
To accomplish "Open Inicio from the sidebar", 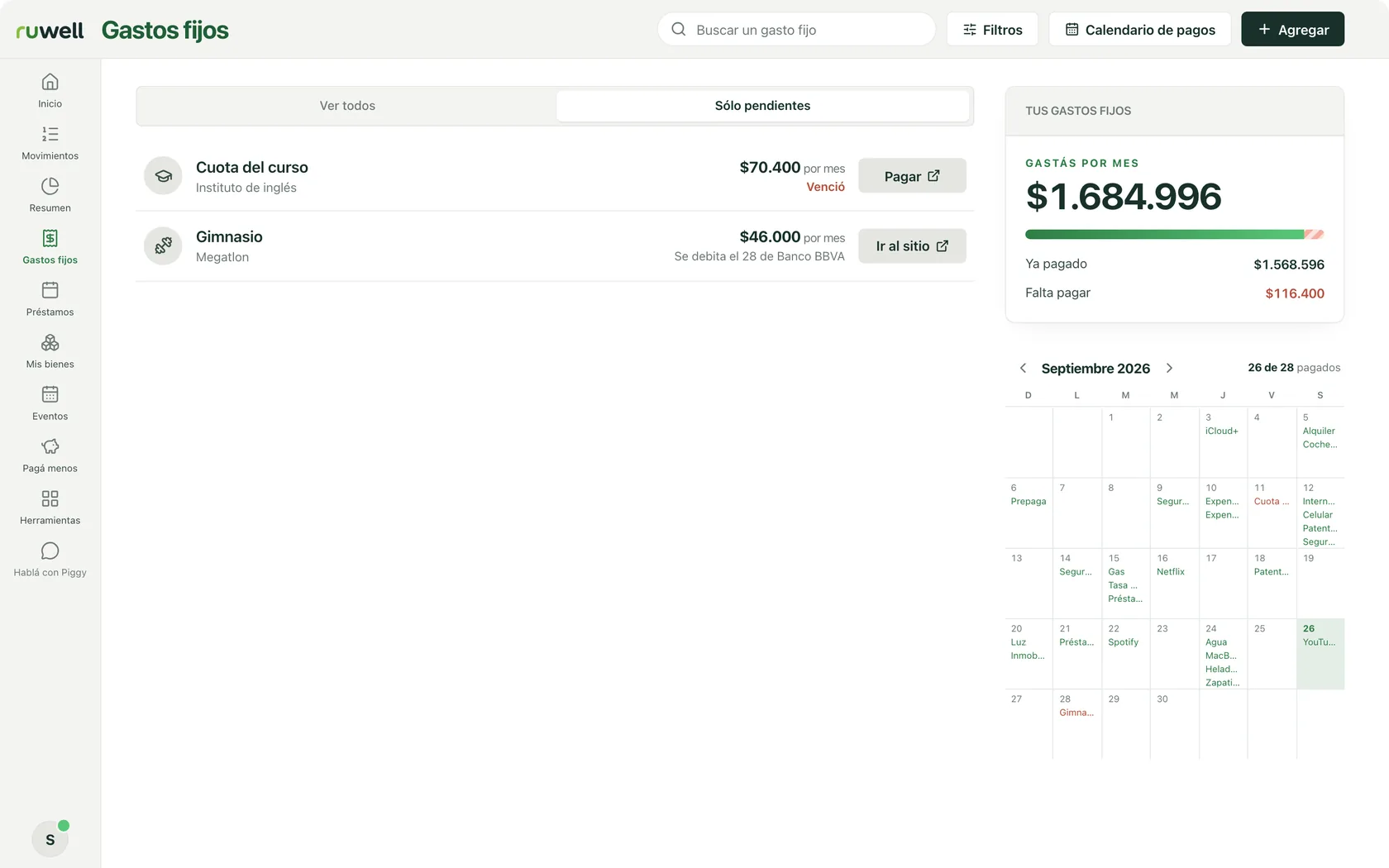I will coord(50,91).
